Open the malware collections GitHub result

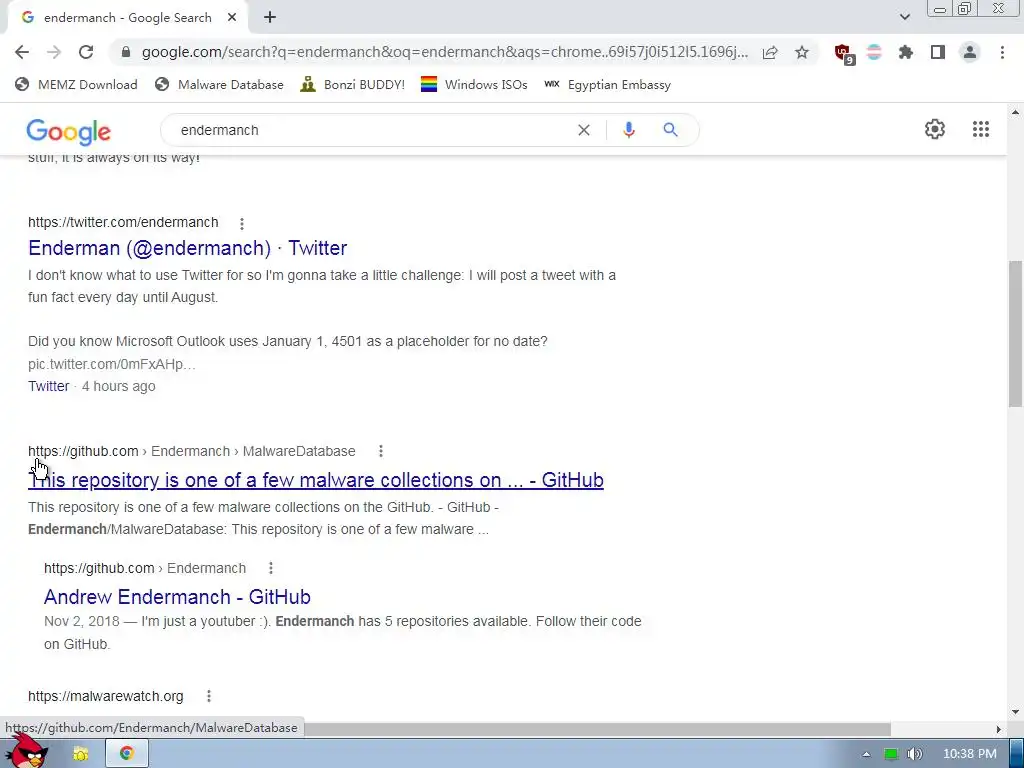tap(315, 480)
